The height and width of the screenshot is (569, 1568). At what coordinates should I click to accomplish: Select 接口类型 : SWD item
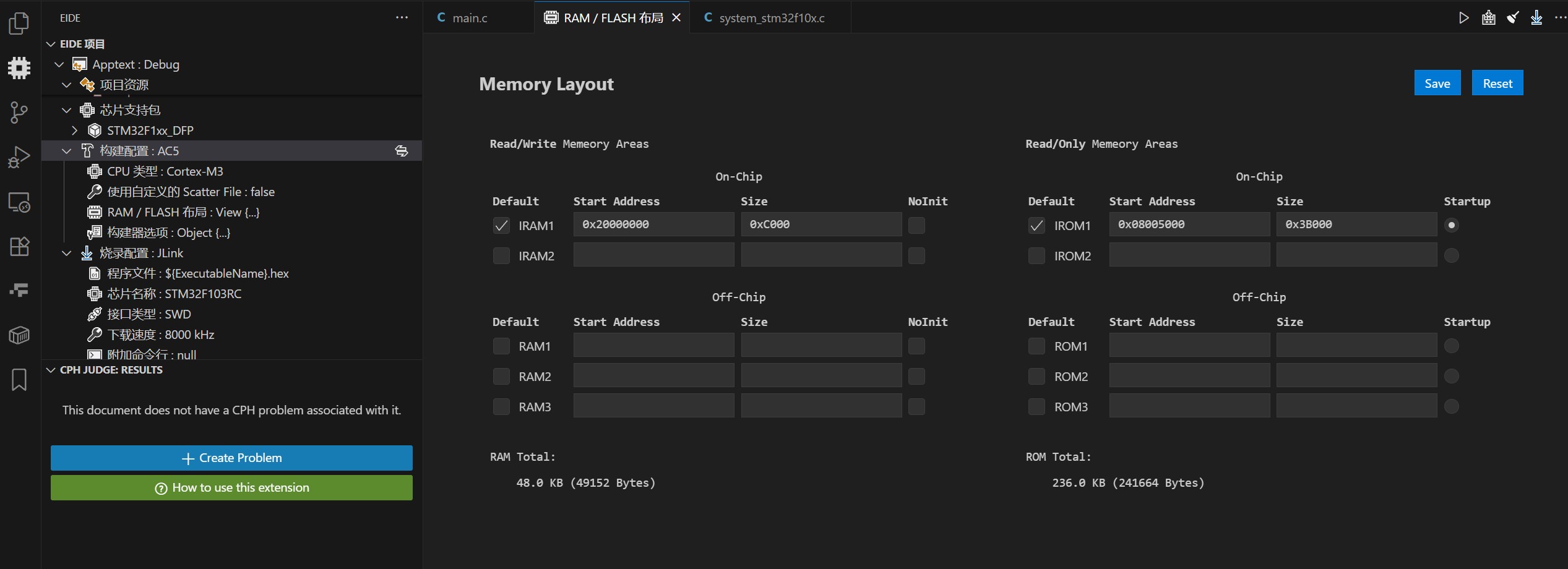(x=231, y=314)
